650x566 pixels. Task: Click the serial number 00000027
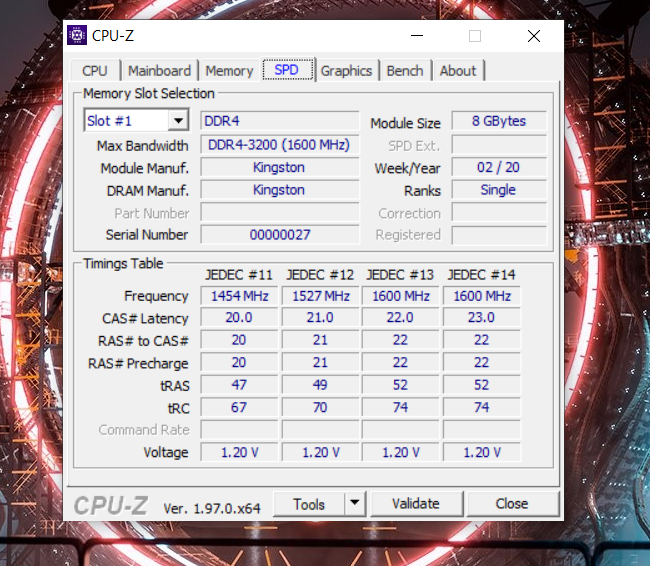click(280, 235)
